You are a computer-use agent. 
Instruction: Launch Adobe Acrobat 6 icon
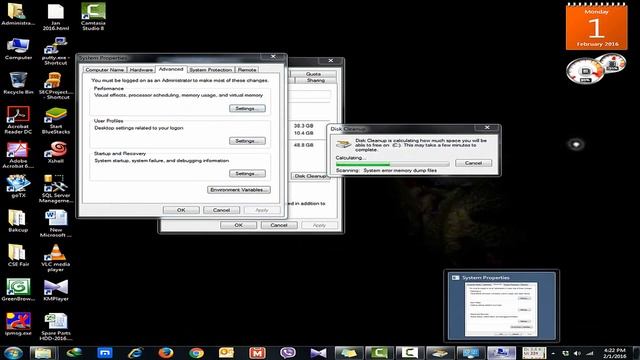[x=18, y=155]
